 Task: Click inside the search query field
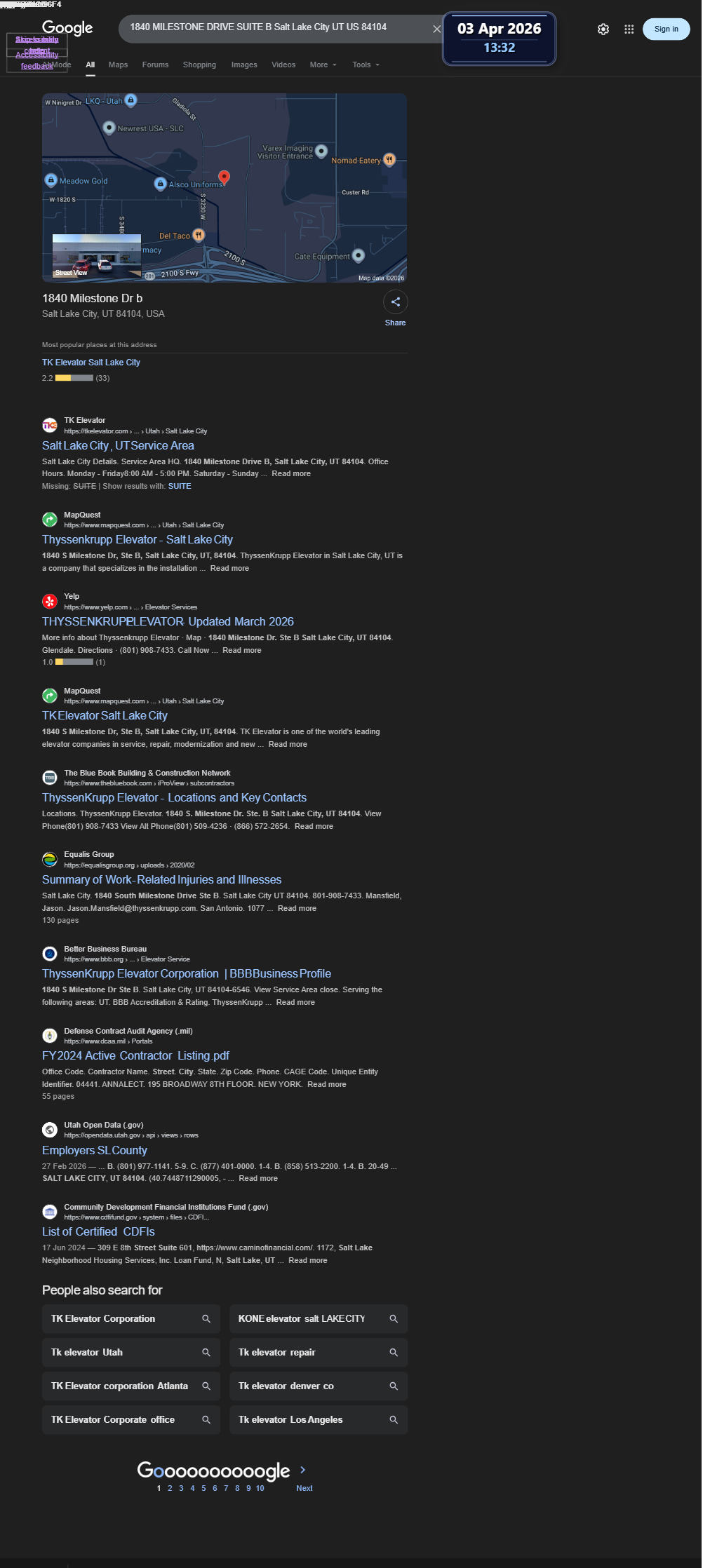(x=274, y=27)
